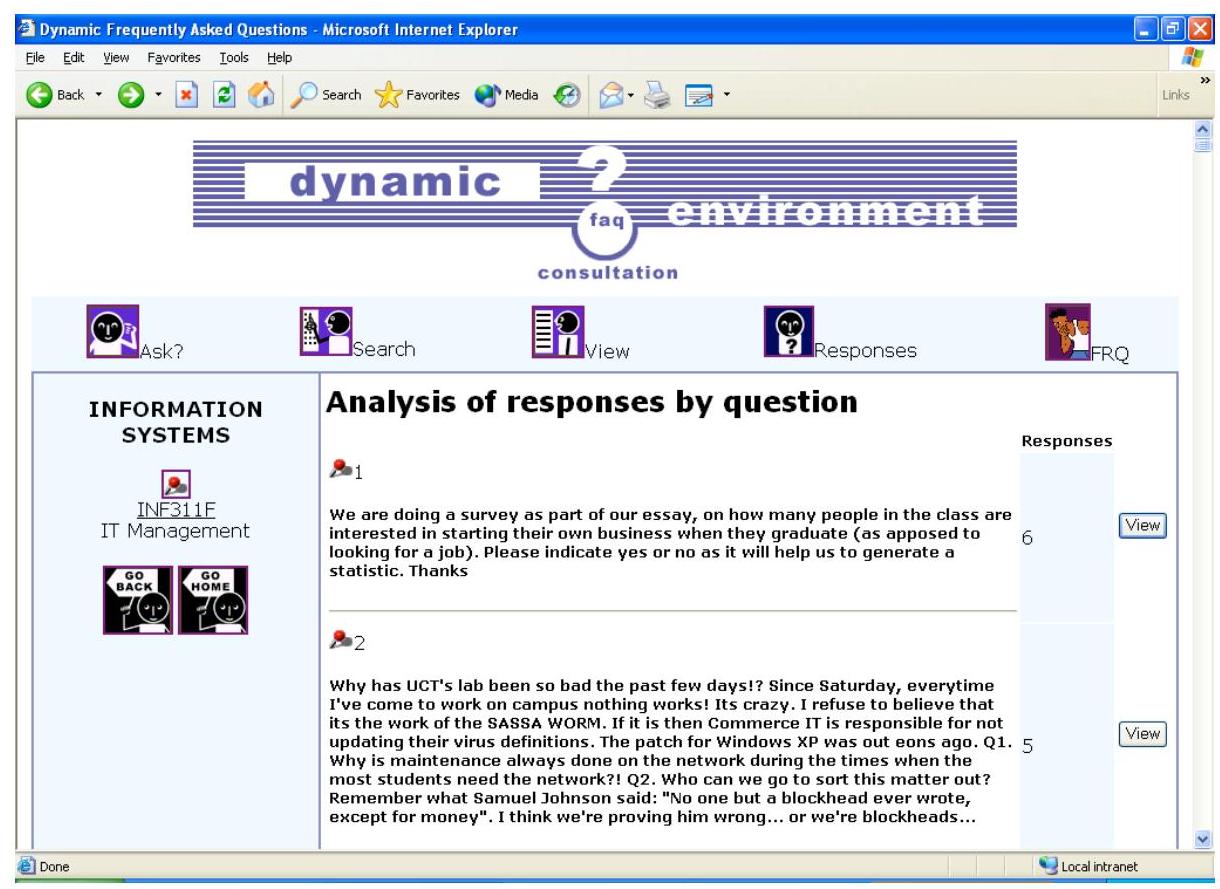Open the INF311F course link
The height and width of the screenshot is (889, 1220).
point(176,510)
